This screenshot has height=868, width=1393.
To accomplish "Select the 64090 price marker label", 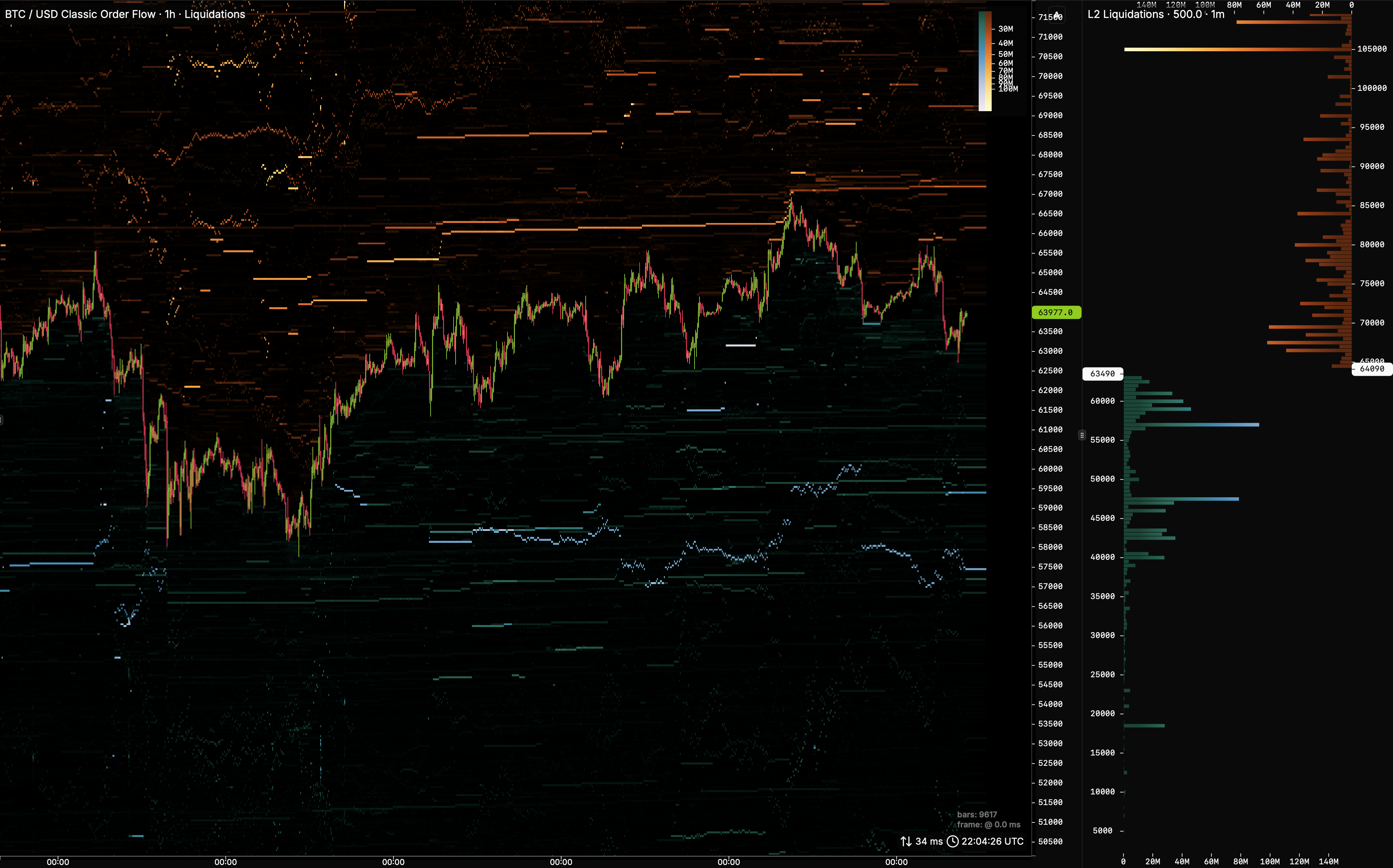I will [1372, 368].
